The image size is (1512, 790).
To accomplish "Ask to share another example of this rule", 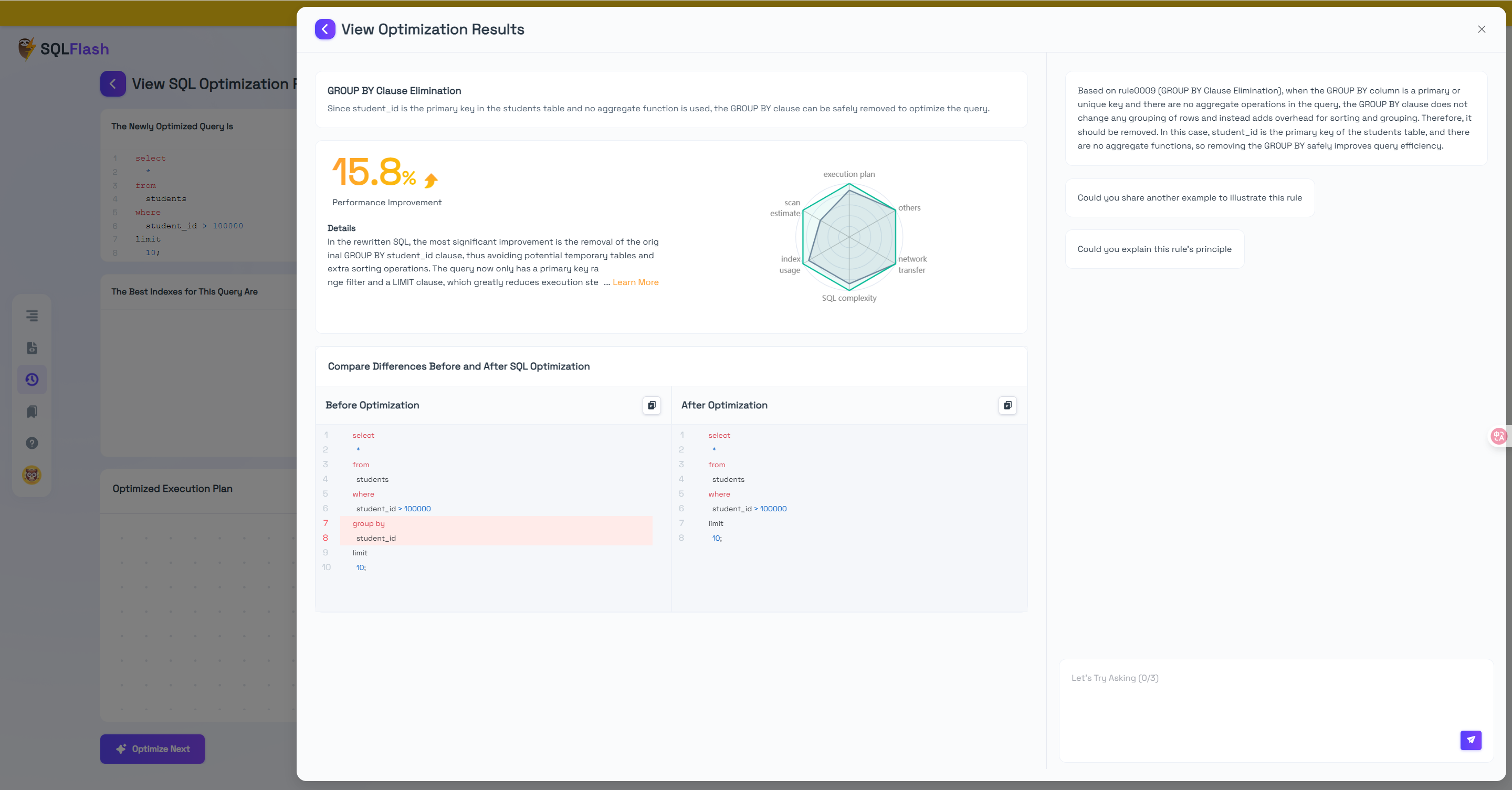I will (x=1189, y=198).
